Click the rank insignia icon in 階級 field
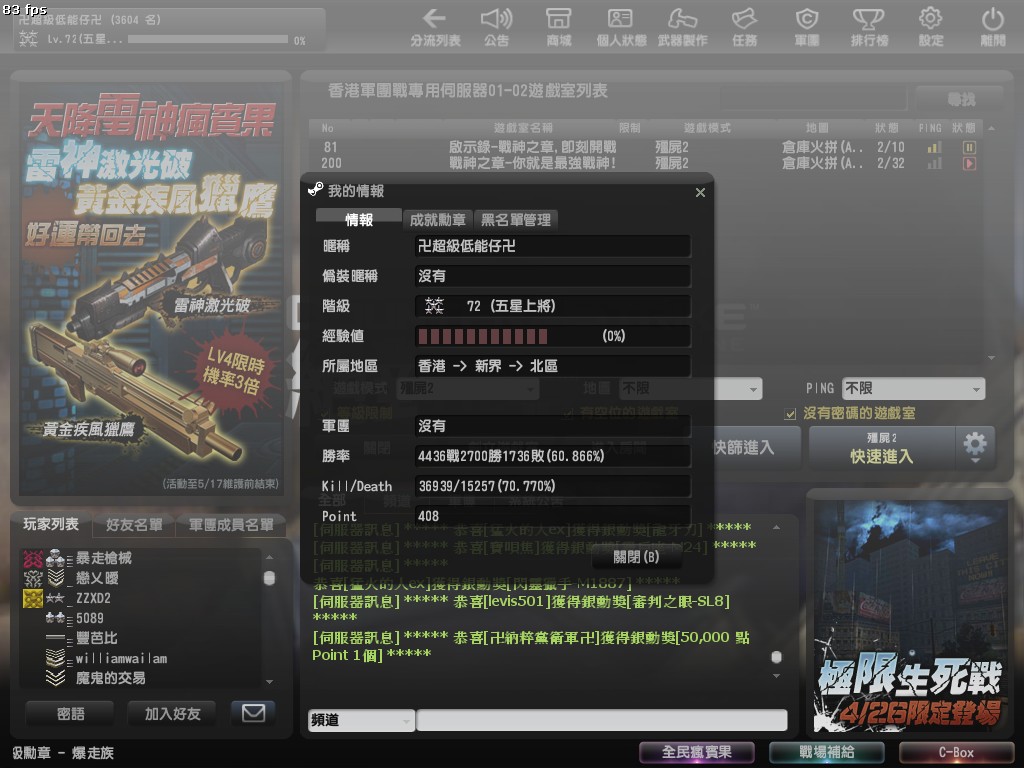 (434, 305)
